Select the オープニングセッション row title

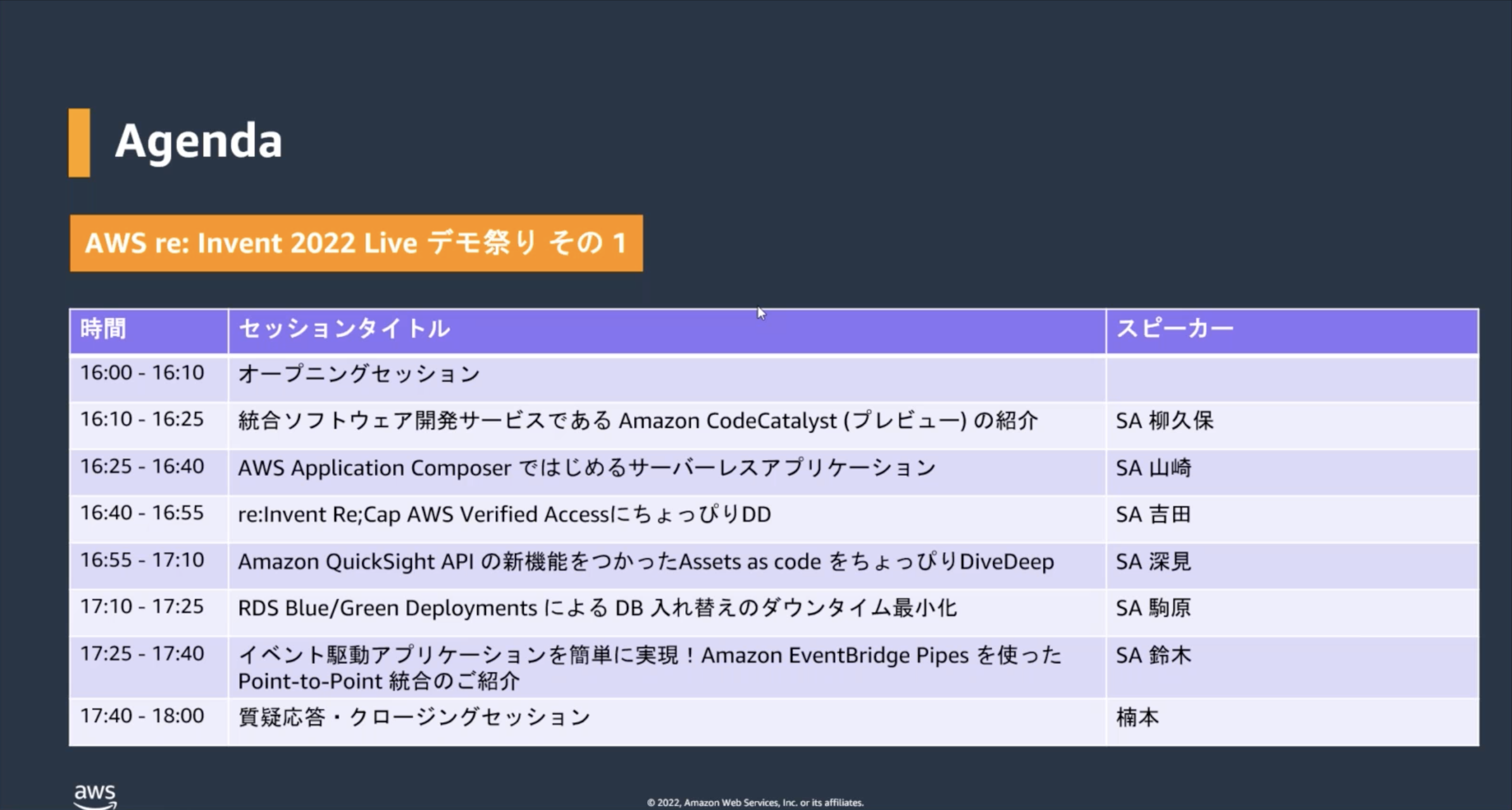359,374
